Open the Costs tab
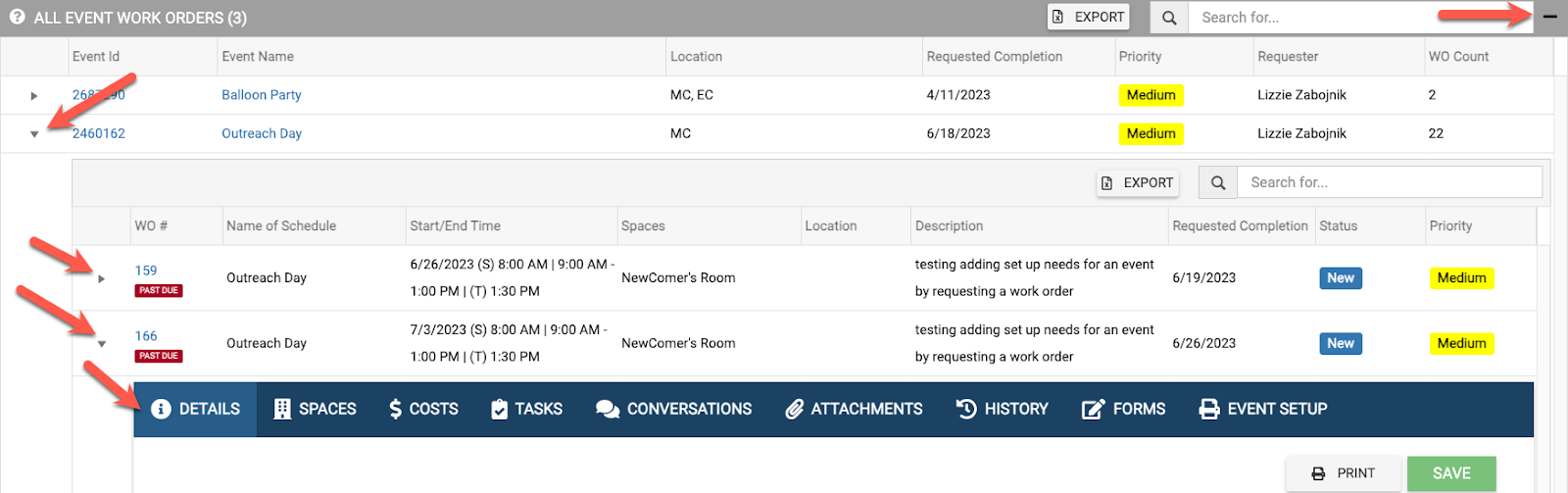 423,409
